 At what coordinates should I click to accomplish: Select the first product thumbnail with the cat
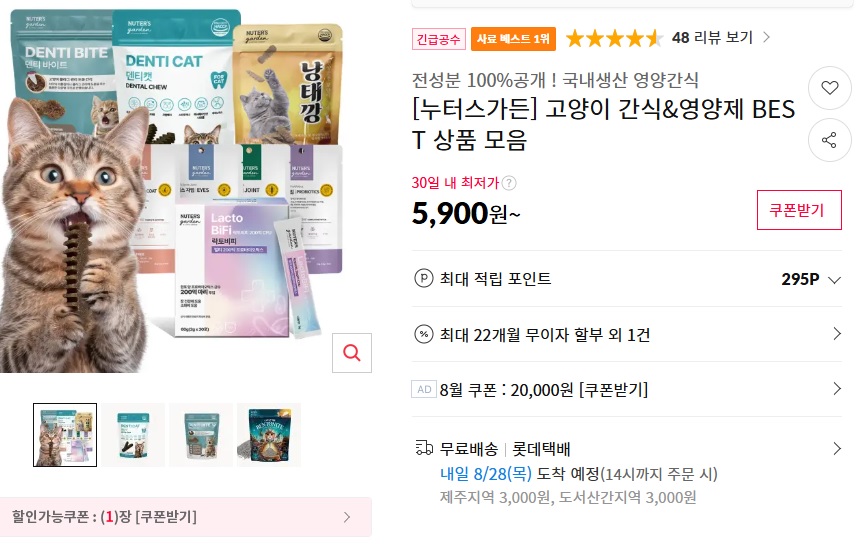click(65, 435)
